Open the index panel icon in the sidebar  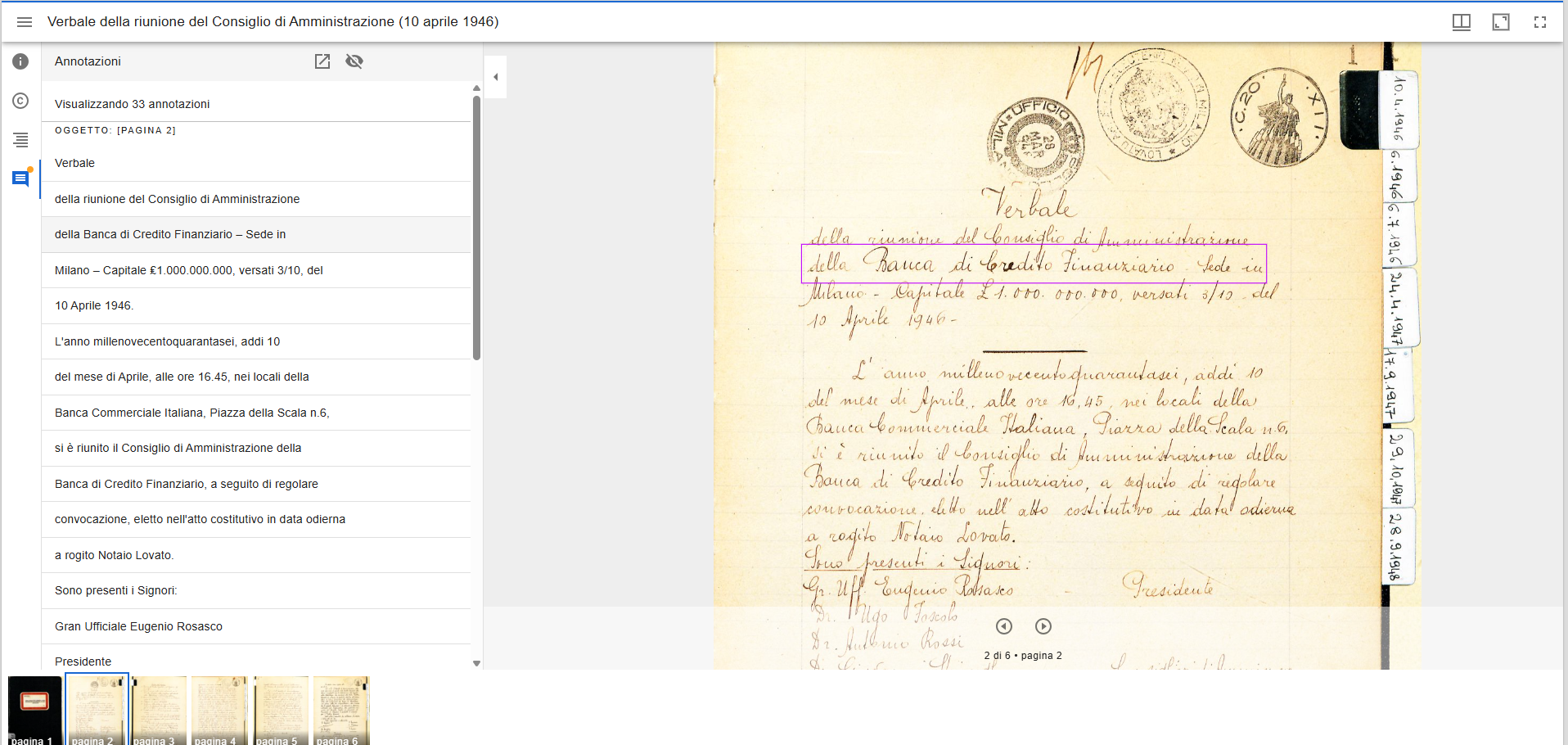click(20, 140)
